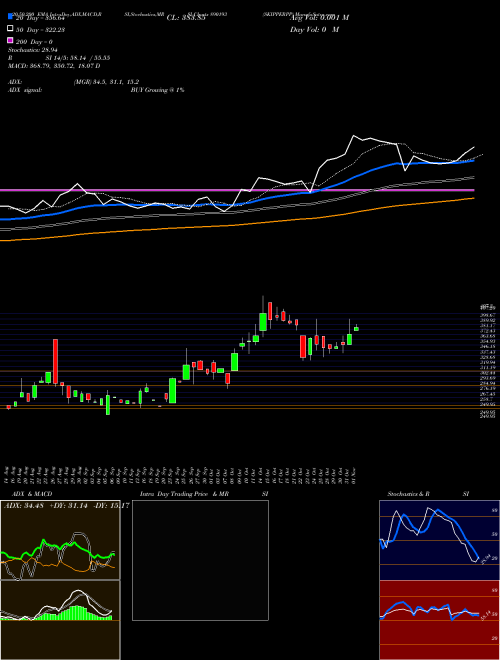The width and height of the screenshot is (500, 660).
Task: Open the empty Intra Day Trading Price panel
Action: click(200, 560)
